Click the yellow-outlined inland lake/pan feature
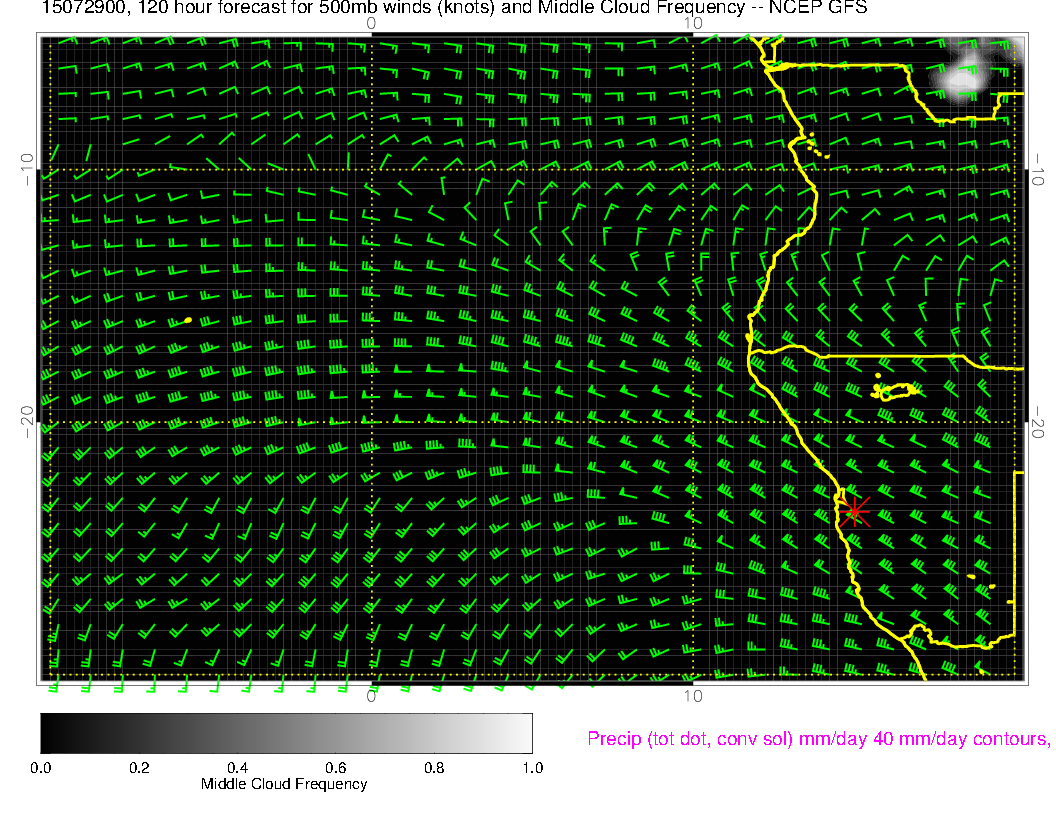 pyautogui.click(x=896, y=391)
